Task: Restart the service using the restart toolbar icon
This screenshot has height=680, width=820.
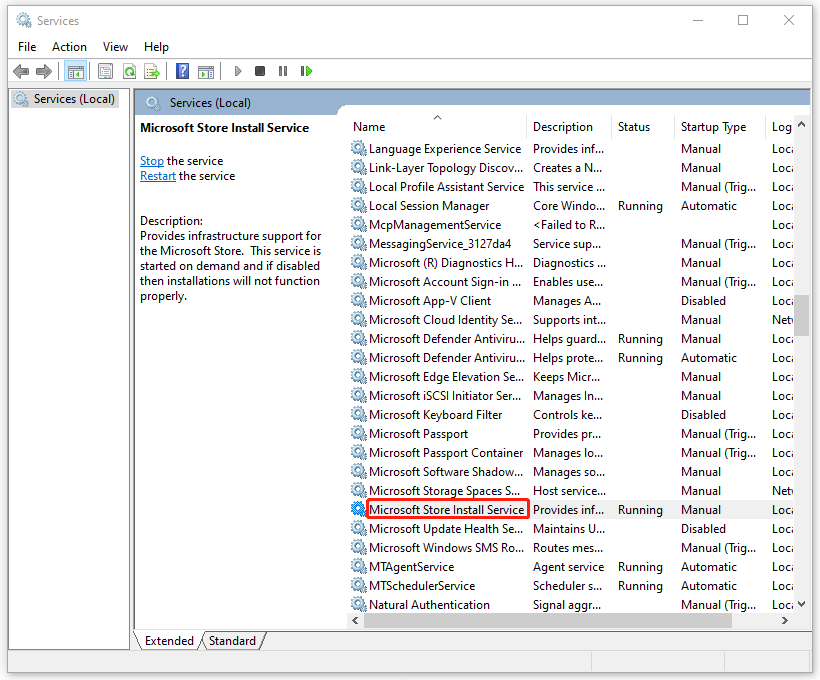Action: 307,71
